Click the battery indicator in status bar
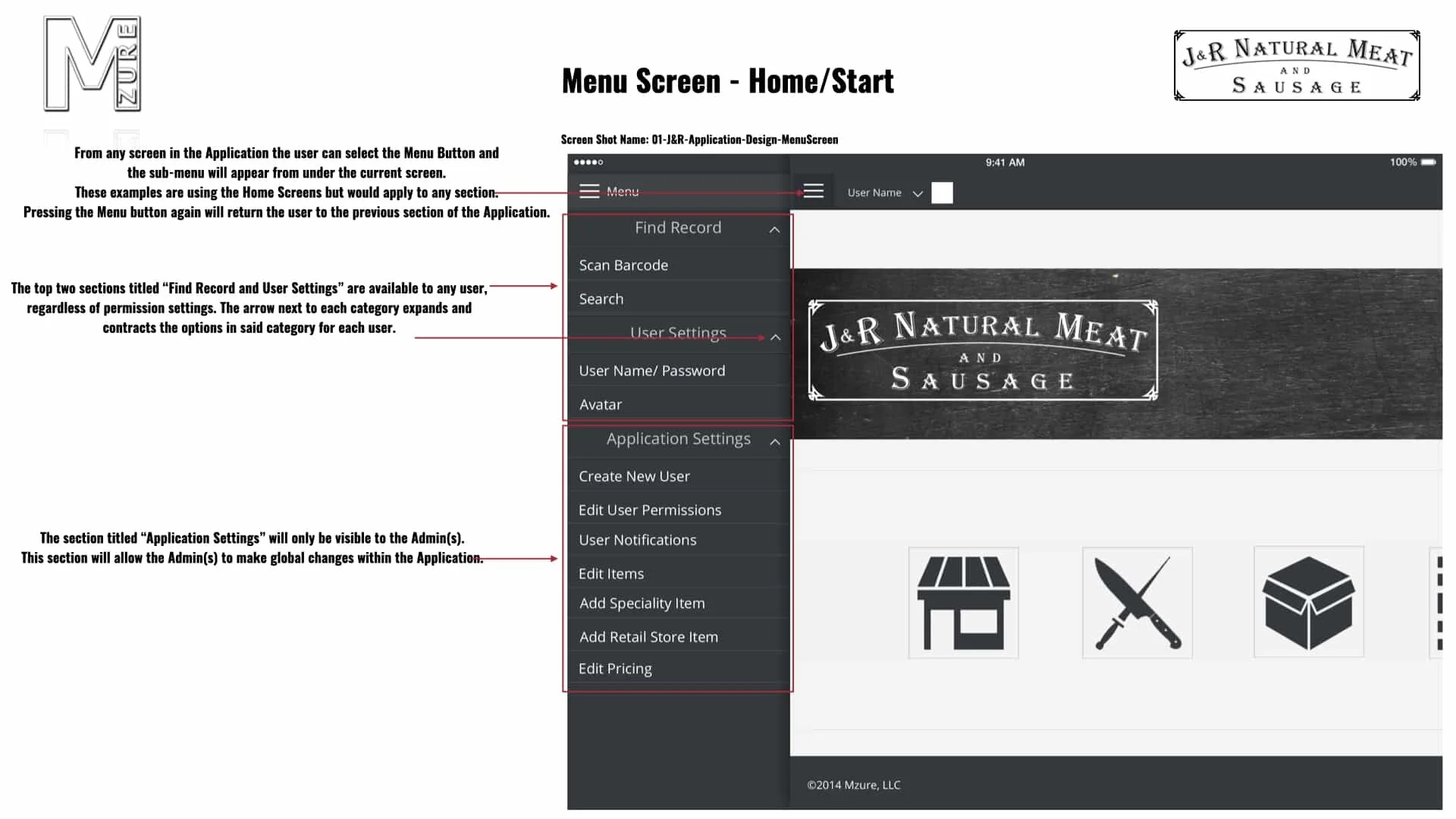This screenshot has height=819, width=1456. click(1428, 162)
